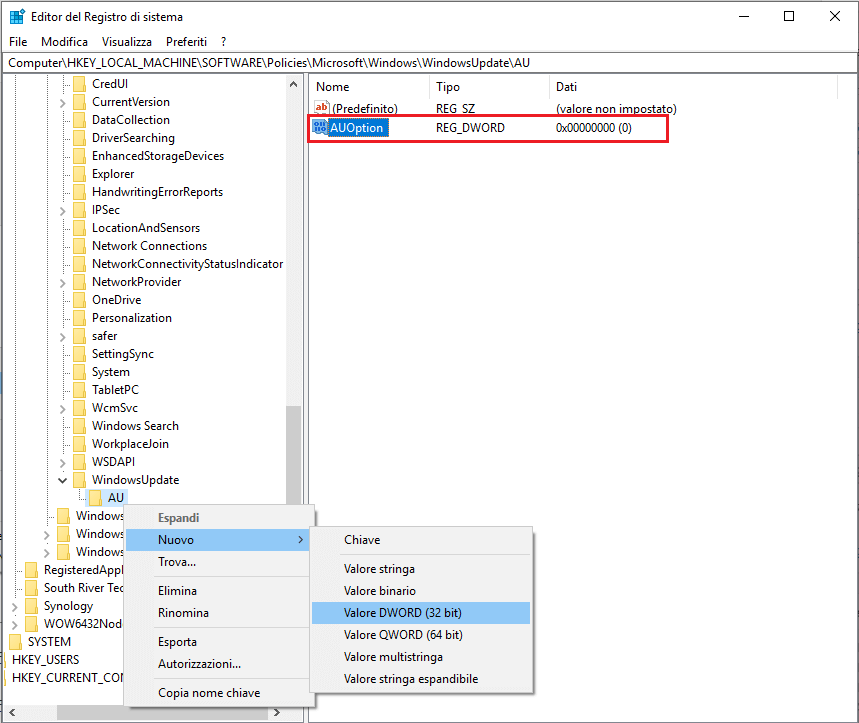This screenshot has height=723, width=859.
Task: Expand the WcmSvc key
Action: pyautogui.click(x=62, y=409)
